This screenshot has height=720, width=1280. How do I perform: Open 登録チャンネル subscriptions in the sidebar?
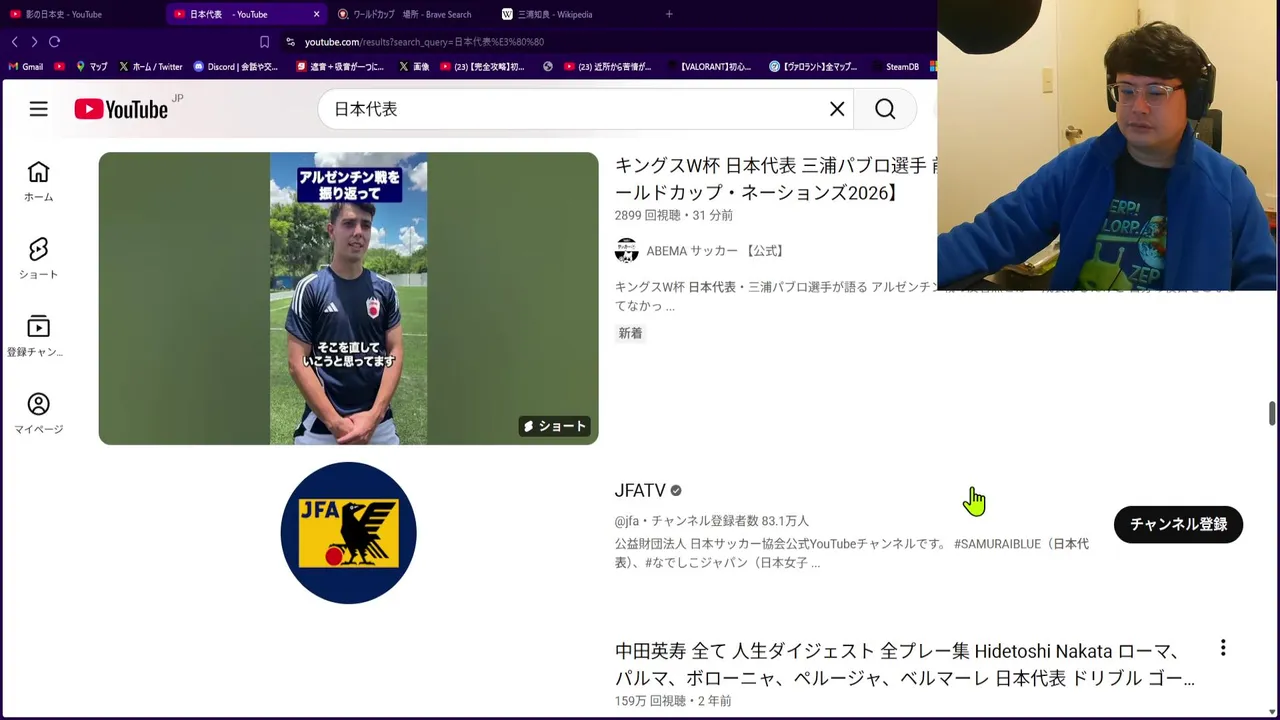[x=38, y=337]
